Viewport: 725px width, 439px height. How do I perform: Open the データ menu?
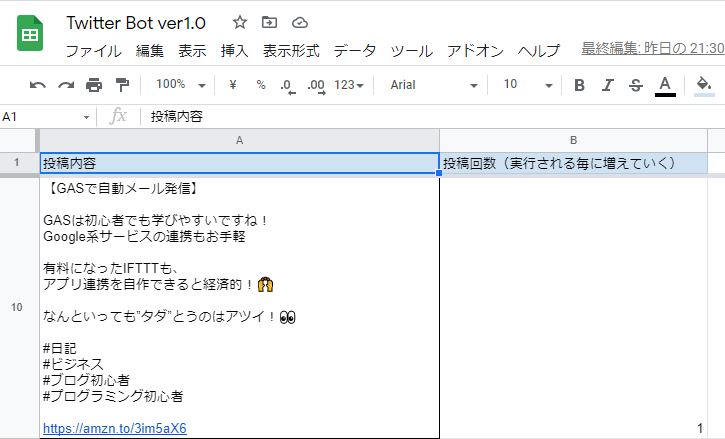[x=355, y=50]
